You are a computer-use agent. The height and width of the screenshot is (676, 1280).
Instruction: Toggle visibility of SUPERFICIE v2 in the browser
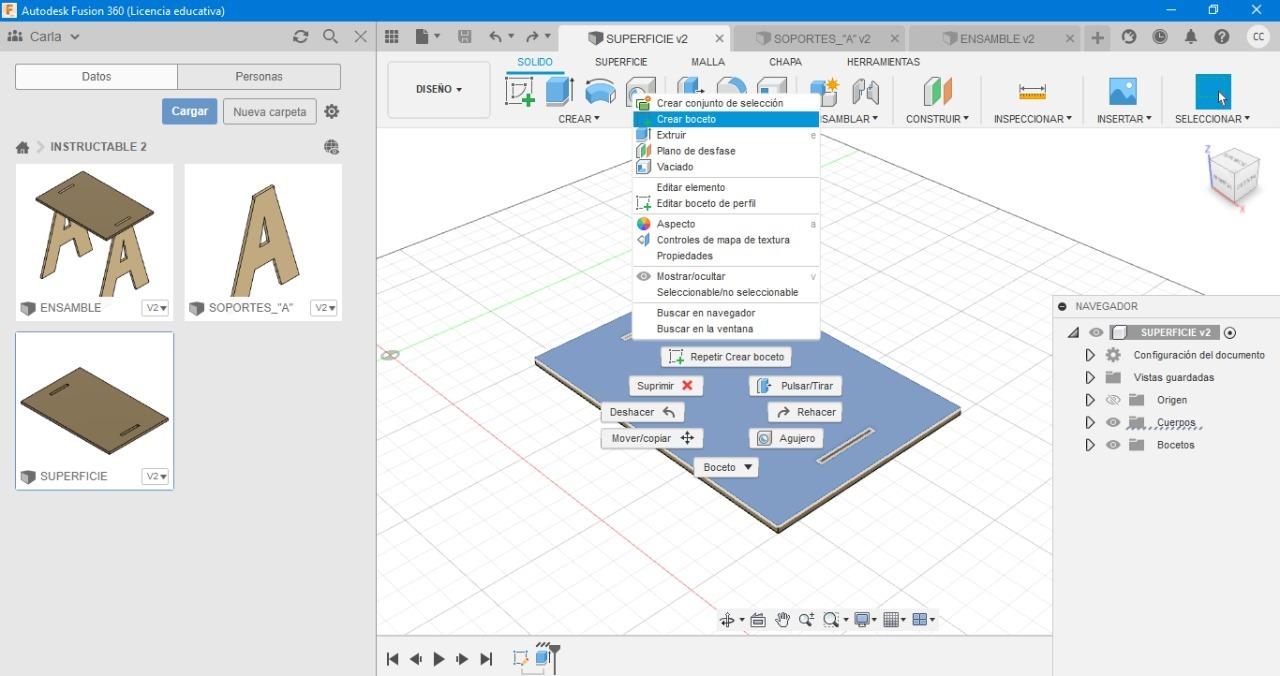pyautogui.click(x=1097, y=333)
